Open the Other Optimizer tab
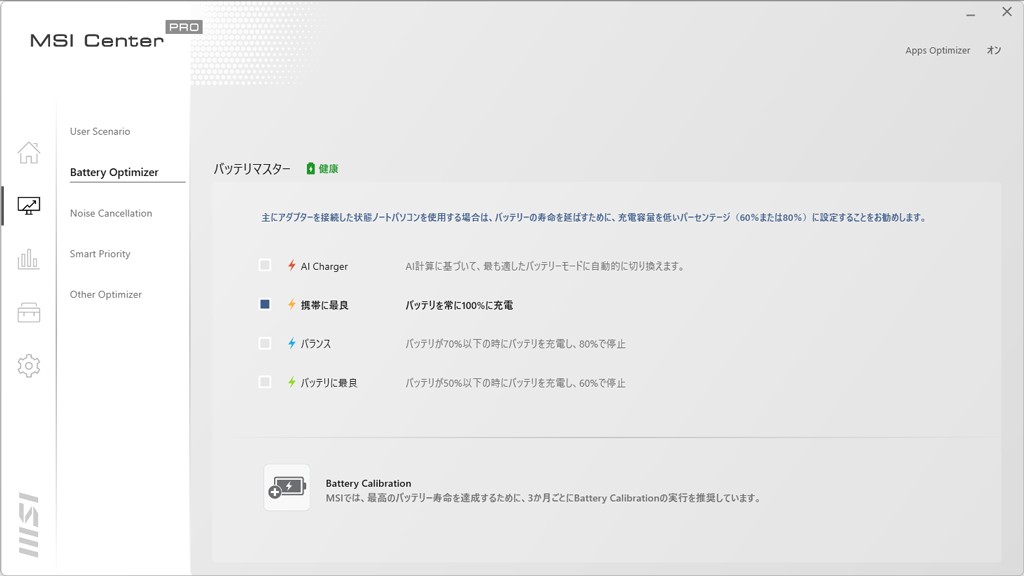Screen dimensions: 1024x576 pos(106,295)
